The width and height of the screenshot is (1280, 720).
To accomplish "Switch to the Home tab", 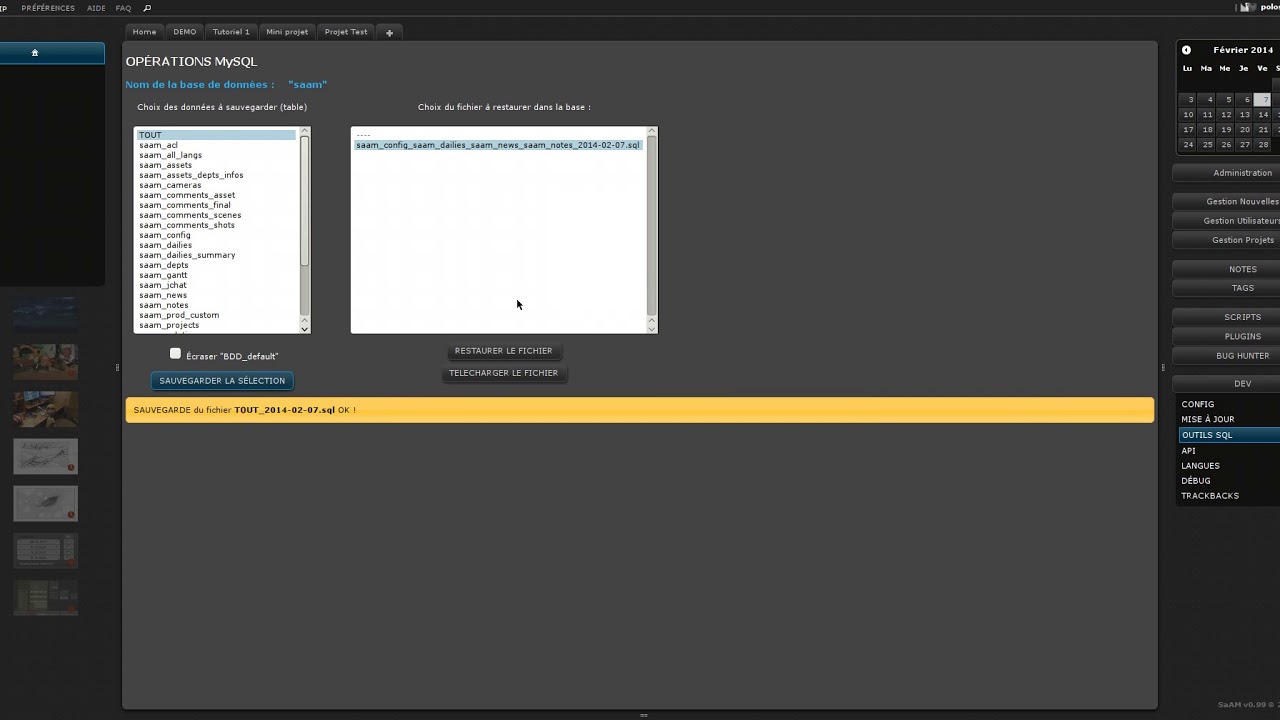I will tap(144, 32).
